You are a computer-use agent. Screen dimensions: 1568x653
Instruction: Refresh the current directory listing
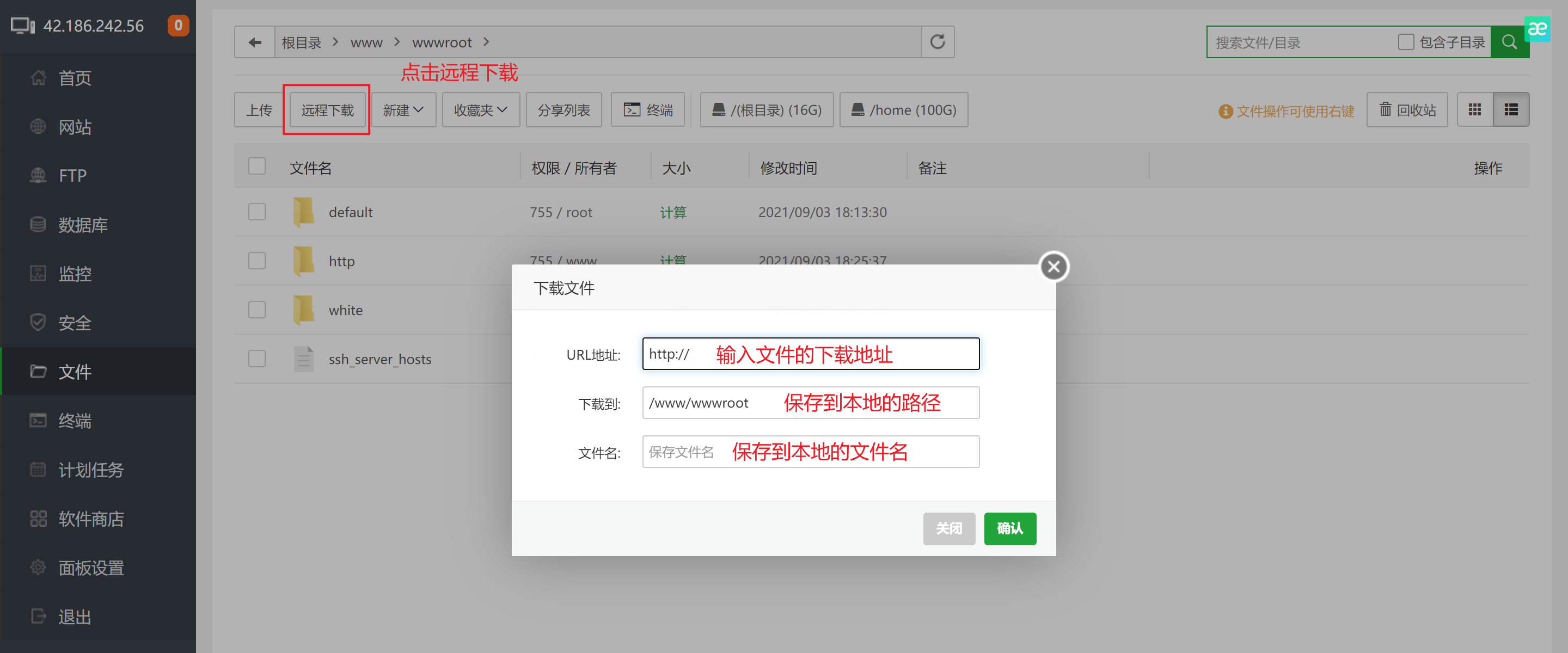pos(938,42)
